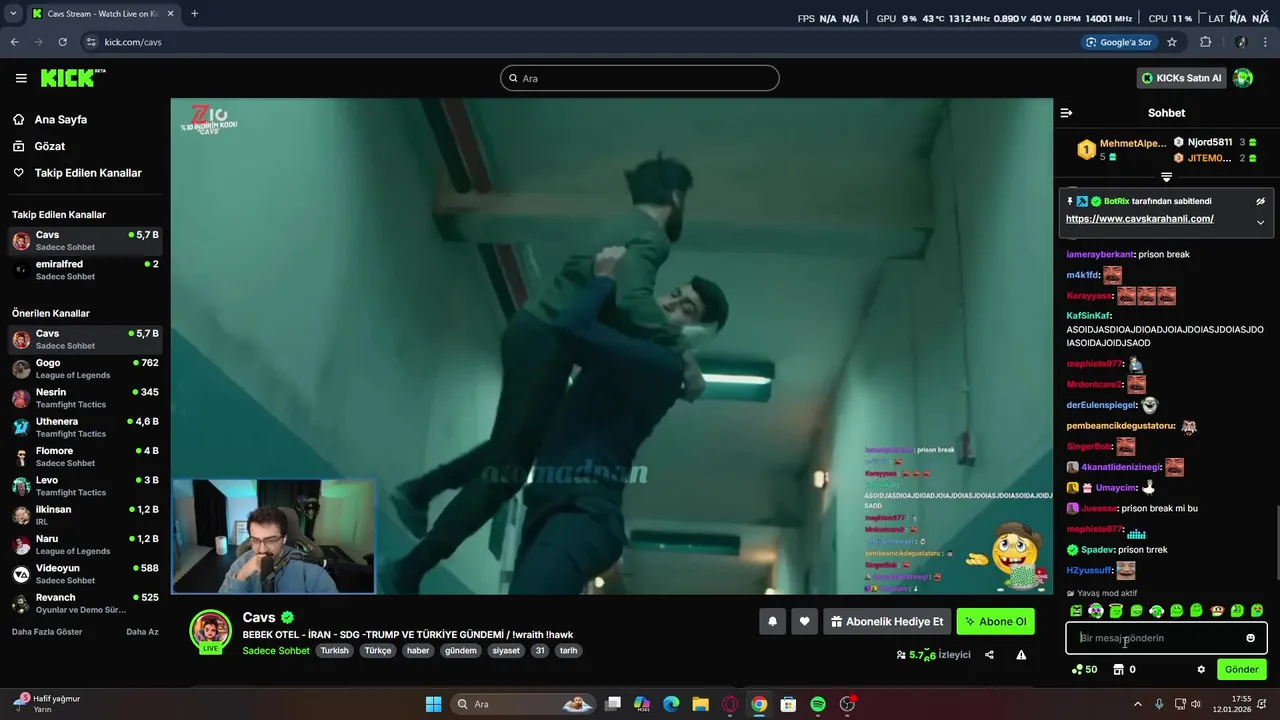The height and width of the screenshot is (720, 1280).
Task: Click the shop icon with 0
Action: pyautogui.click(x=1124, y=670)
